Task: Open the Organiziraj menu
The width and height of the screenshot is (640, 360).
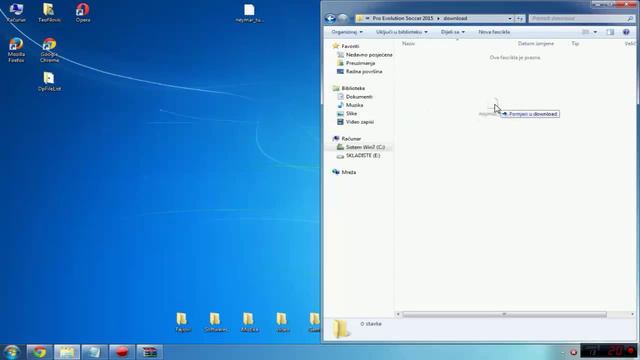Action: (347, 32)
